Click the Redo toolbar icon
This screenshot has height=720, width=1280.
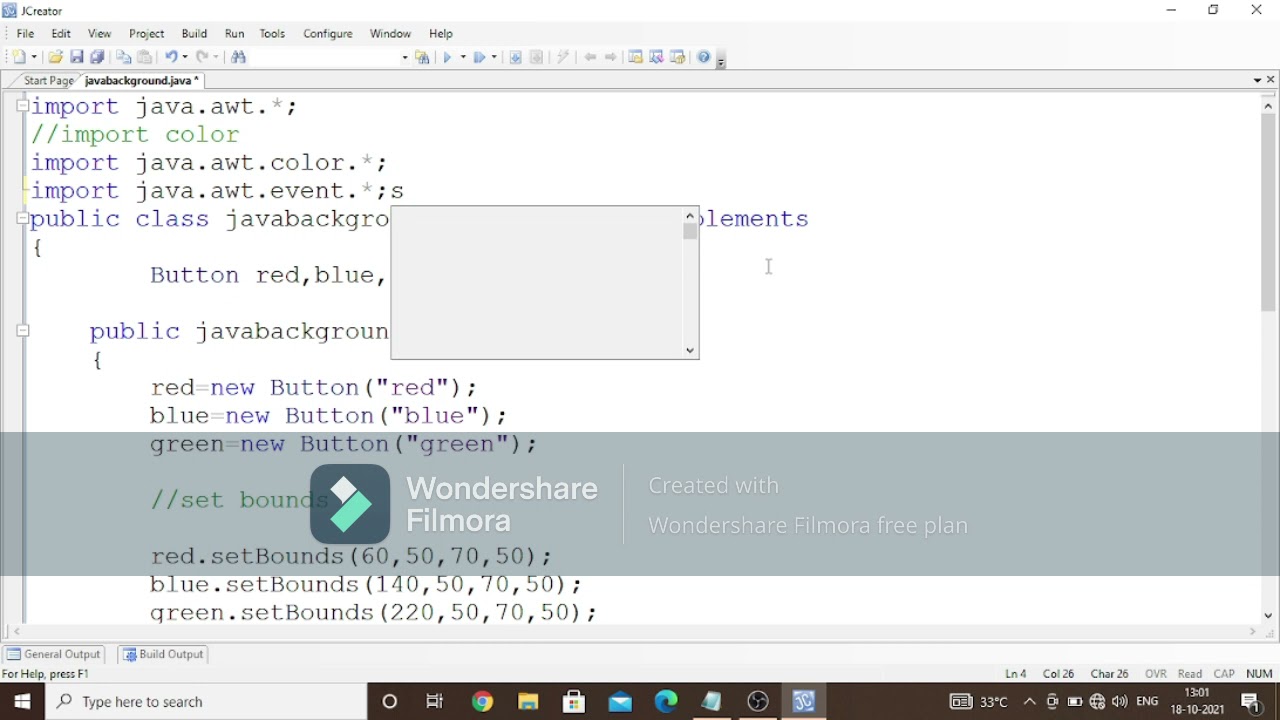pyautogui.click(x=202, y=57)
